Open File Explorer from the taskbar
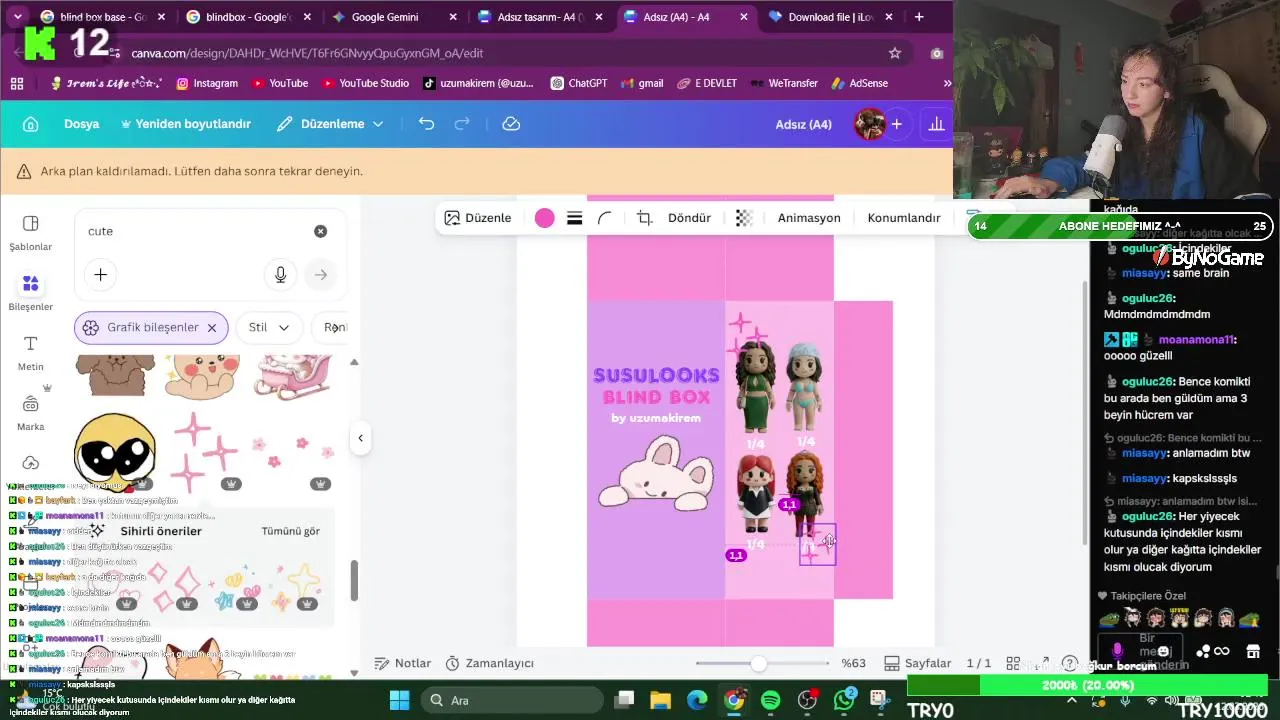This screenshot has height=720, width=1280. [x=660, y=700]
